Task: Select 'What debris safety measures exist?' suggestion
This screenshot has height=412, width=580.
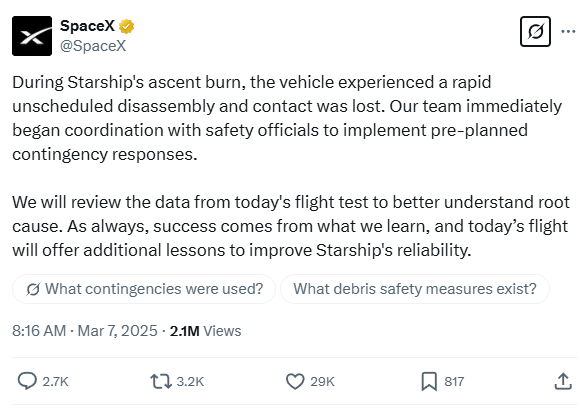Action: click(415, 289)
